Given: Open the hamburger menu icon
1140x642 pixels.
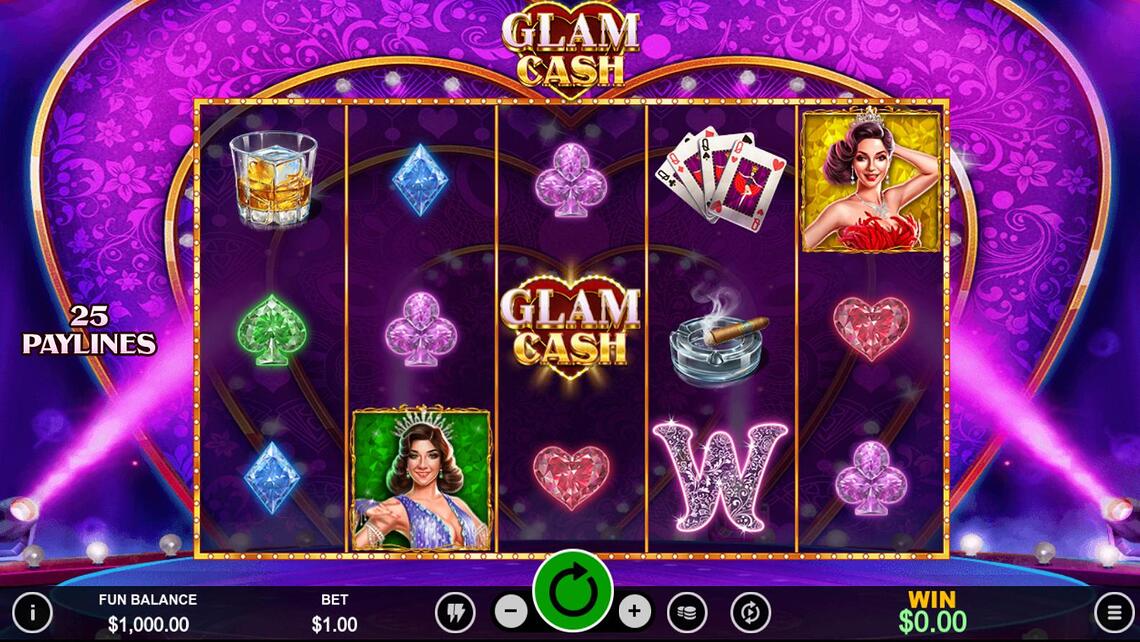Looking at the screenshot, I should 1114,613.
